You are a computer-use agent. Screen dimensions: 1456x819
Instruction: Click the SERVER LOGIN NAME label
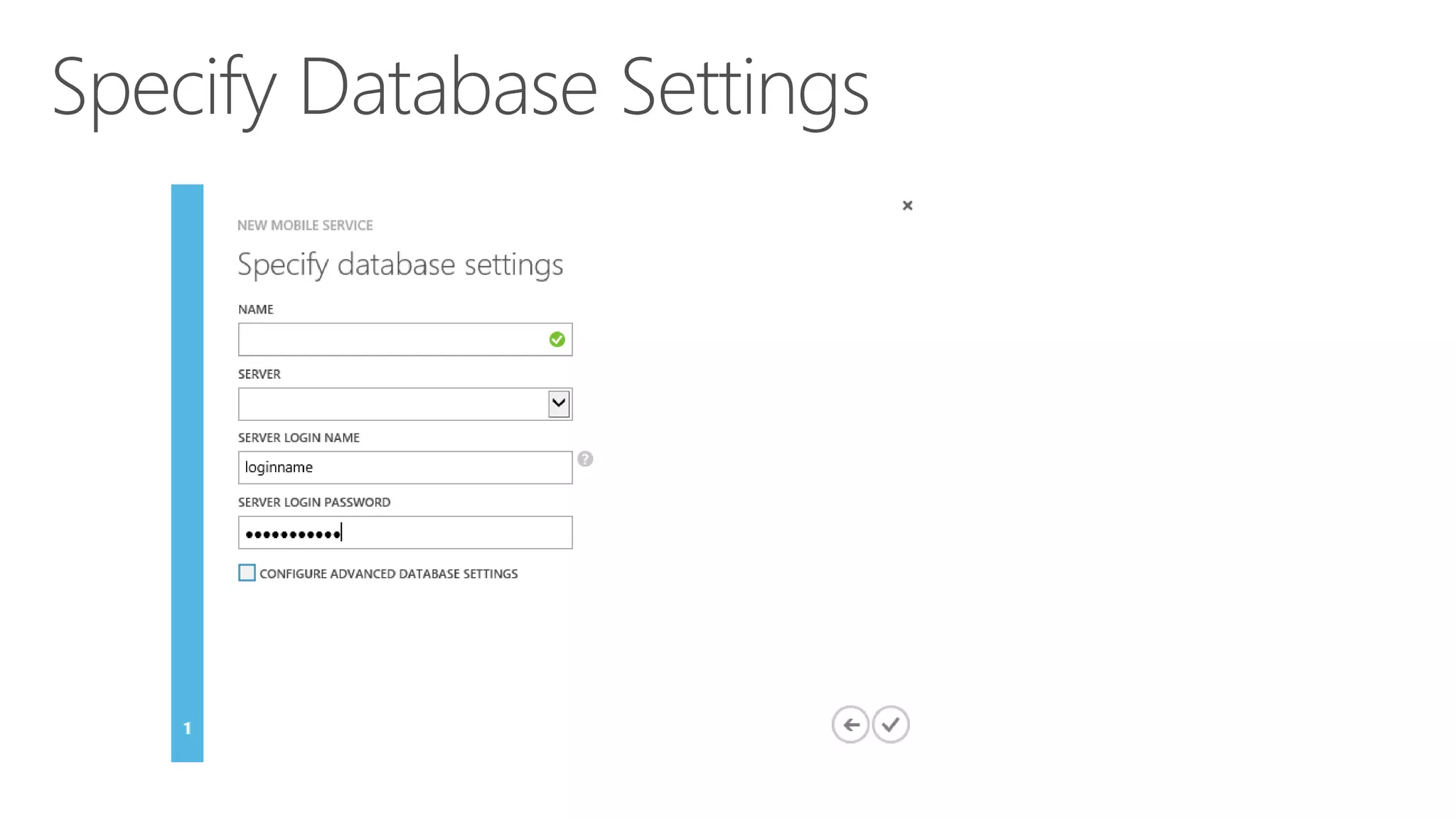click(299, 438)
